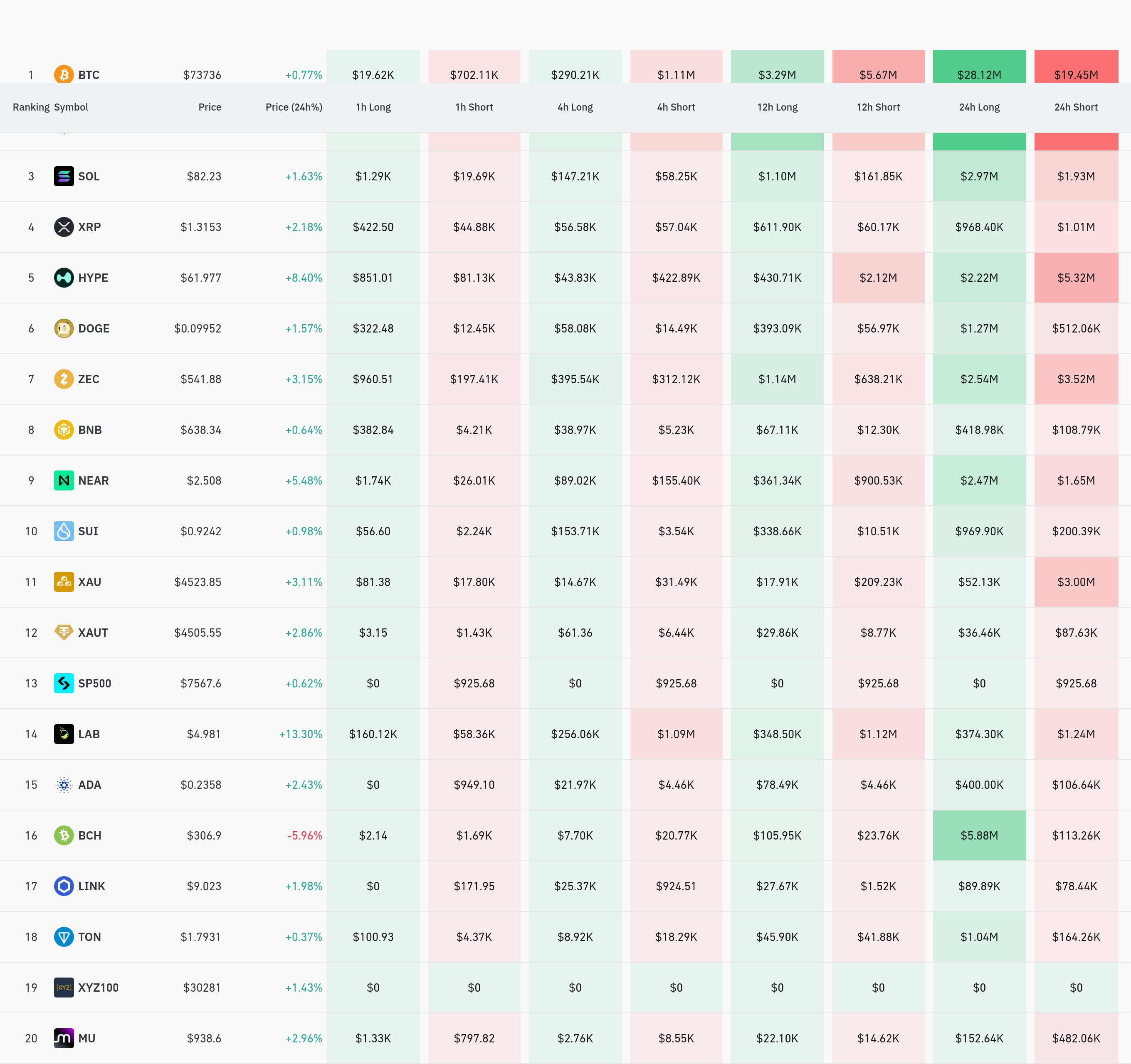Viewport: 1131px width, 1064px height.
Task: Open the SOL symbol link
Action: tap(89, 176)
